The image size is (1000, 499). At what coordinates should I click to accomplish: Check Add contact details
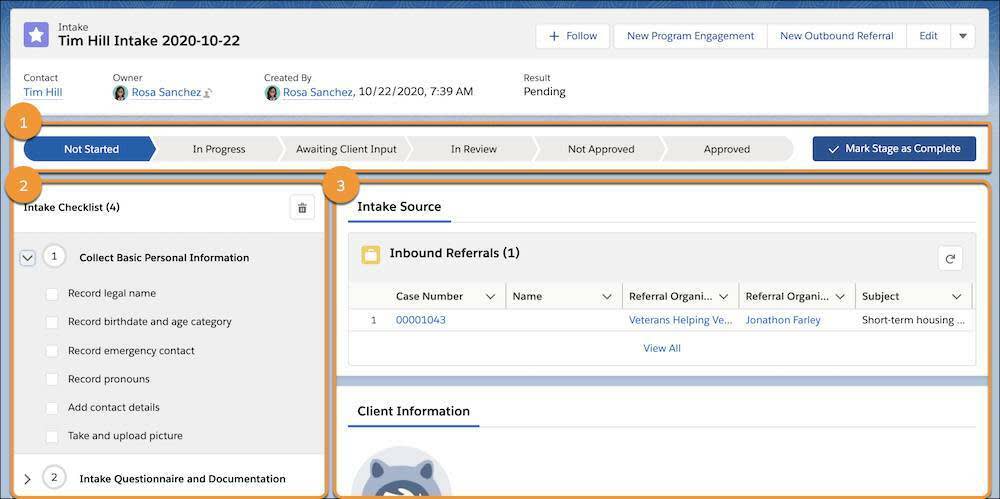(x=52, y=408)
